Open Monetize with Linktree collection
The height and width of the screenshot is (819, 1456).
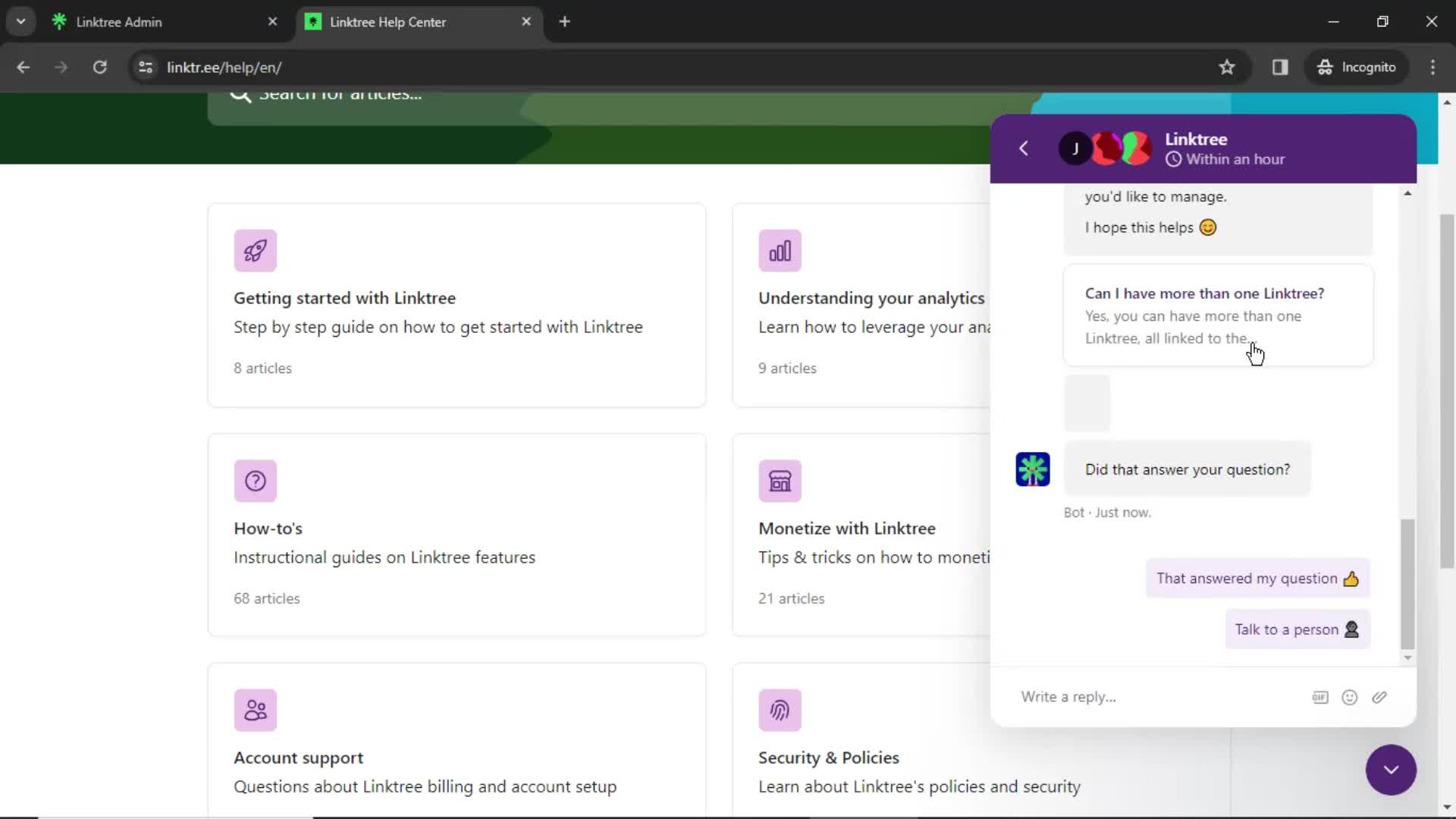(861, 535)
